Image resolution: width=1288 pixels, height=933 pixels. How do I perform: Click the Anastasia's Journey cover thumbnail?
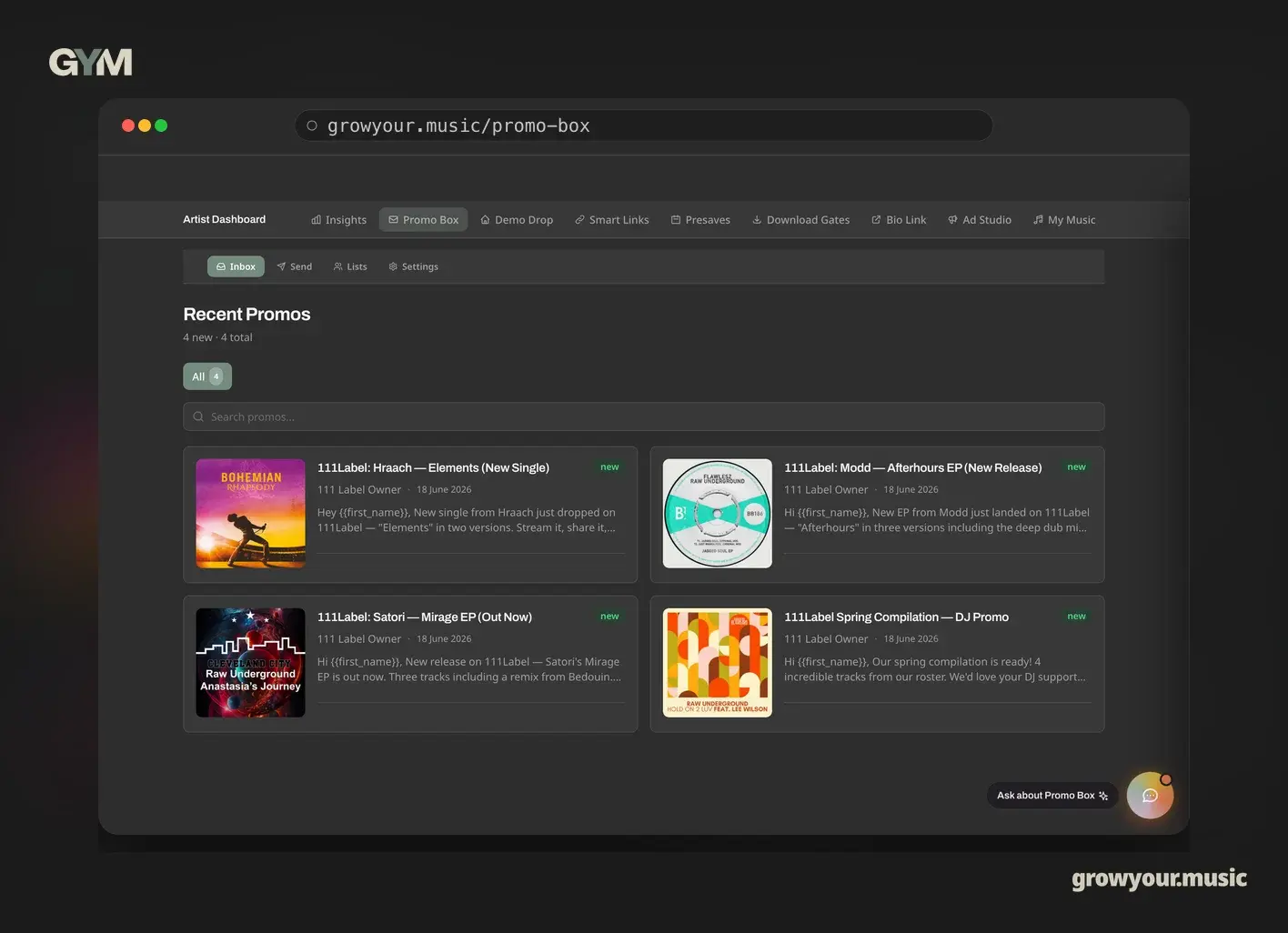tap(250, 663)
